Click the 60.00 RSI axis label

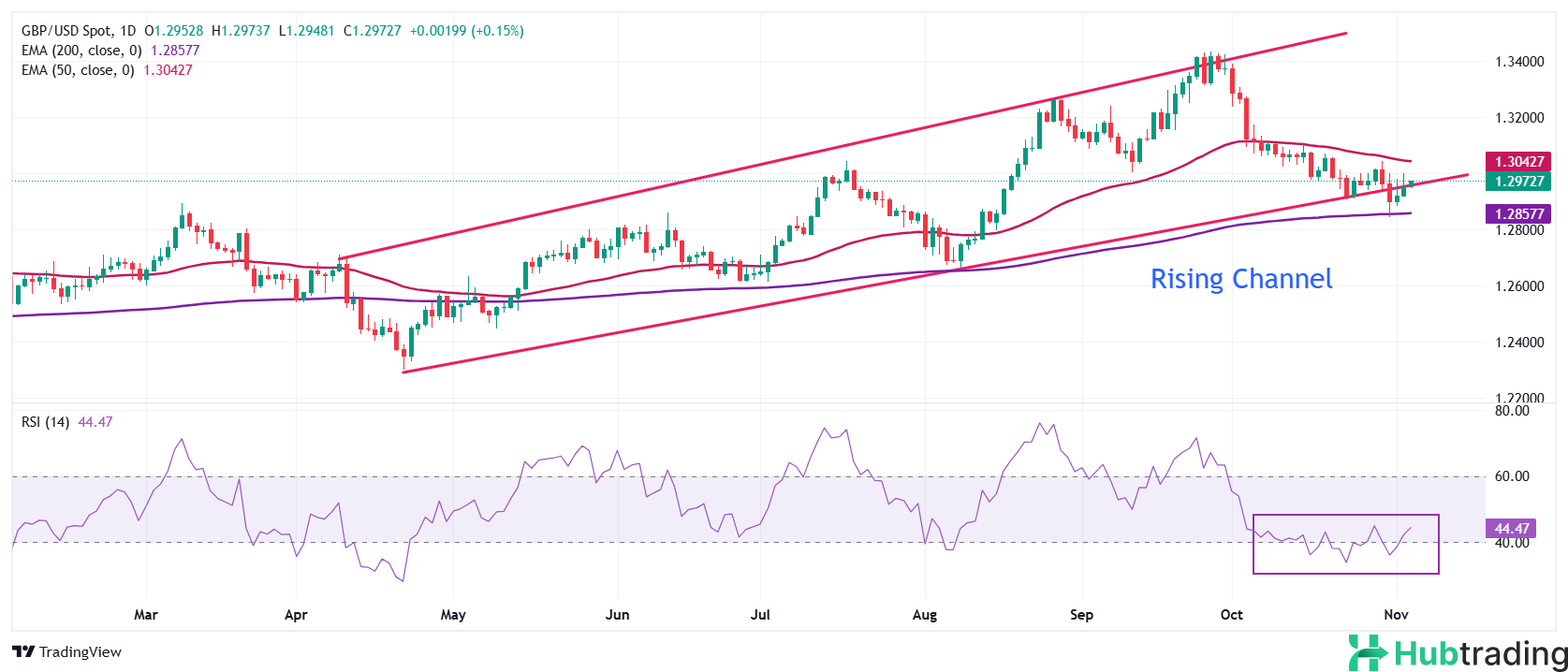tap(1511, 476)
